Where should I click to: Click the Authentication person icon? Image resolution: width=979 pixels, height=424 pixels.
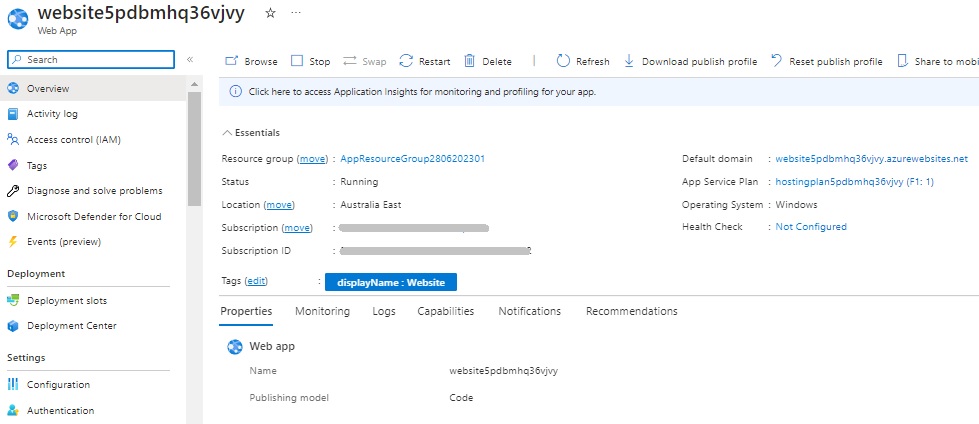[x=13, y=410]
